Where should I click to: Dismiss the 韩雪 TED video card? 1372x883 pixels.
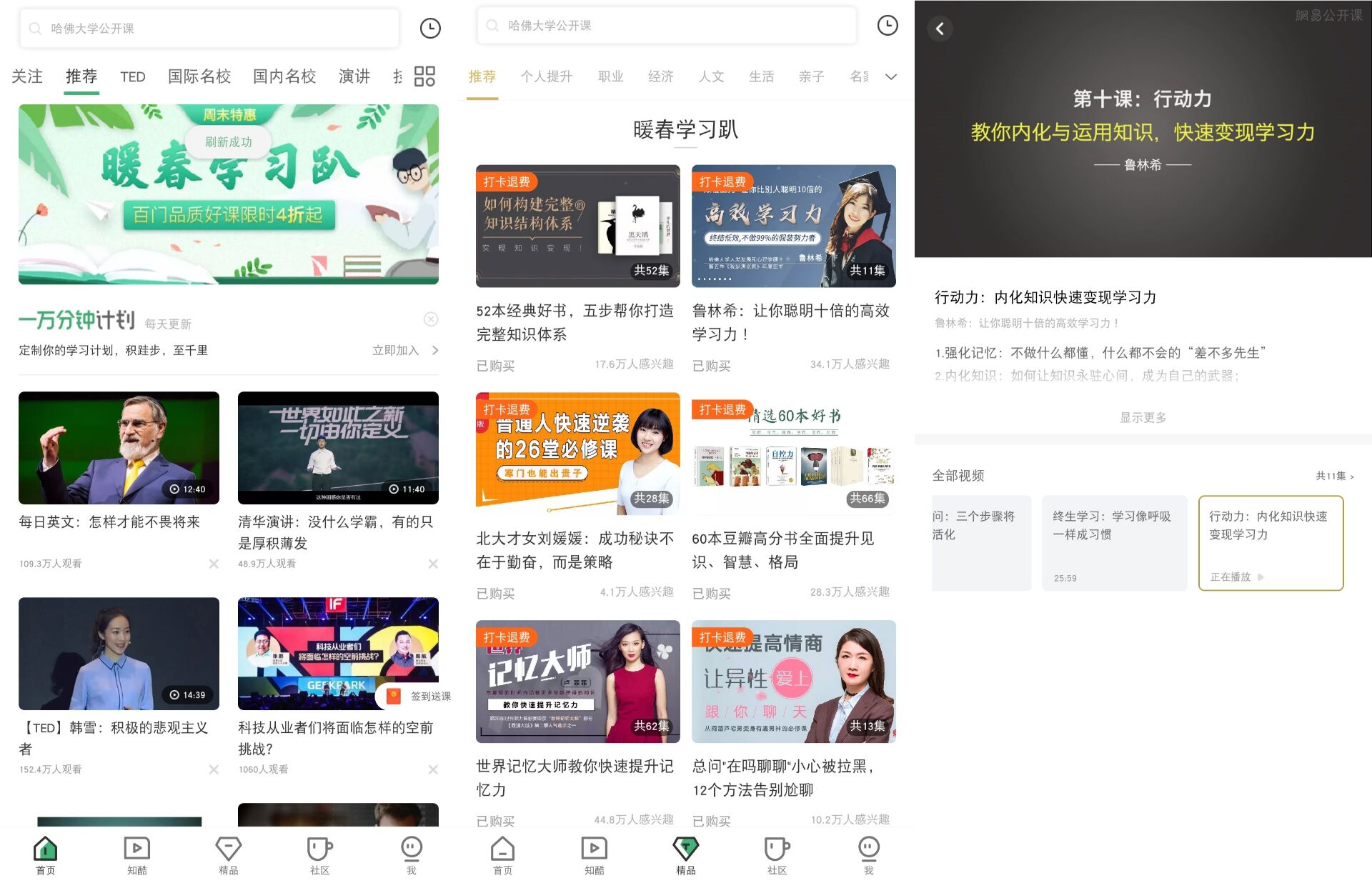click(x=214, y=769)
